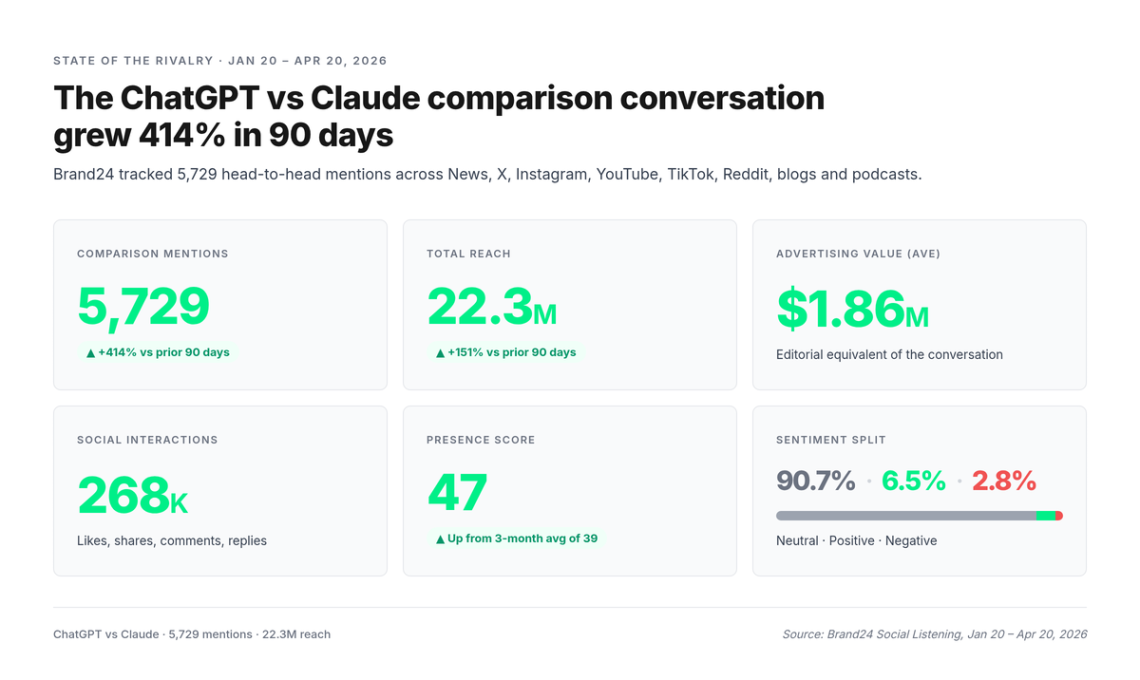Click the State of the Rivalry date label
This screenshot has width=1140, height=680.
pyautogui.click(x=220, y=61)
